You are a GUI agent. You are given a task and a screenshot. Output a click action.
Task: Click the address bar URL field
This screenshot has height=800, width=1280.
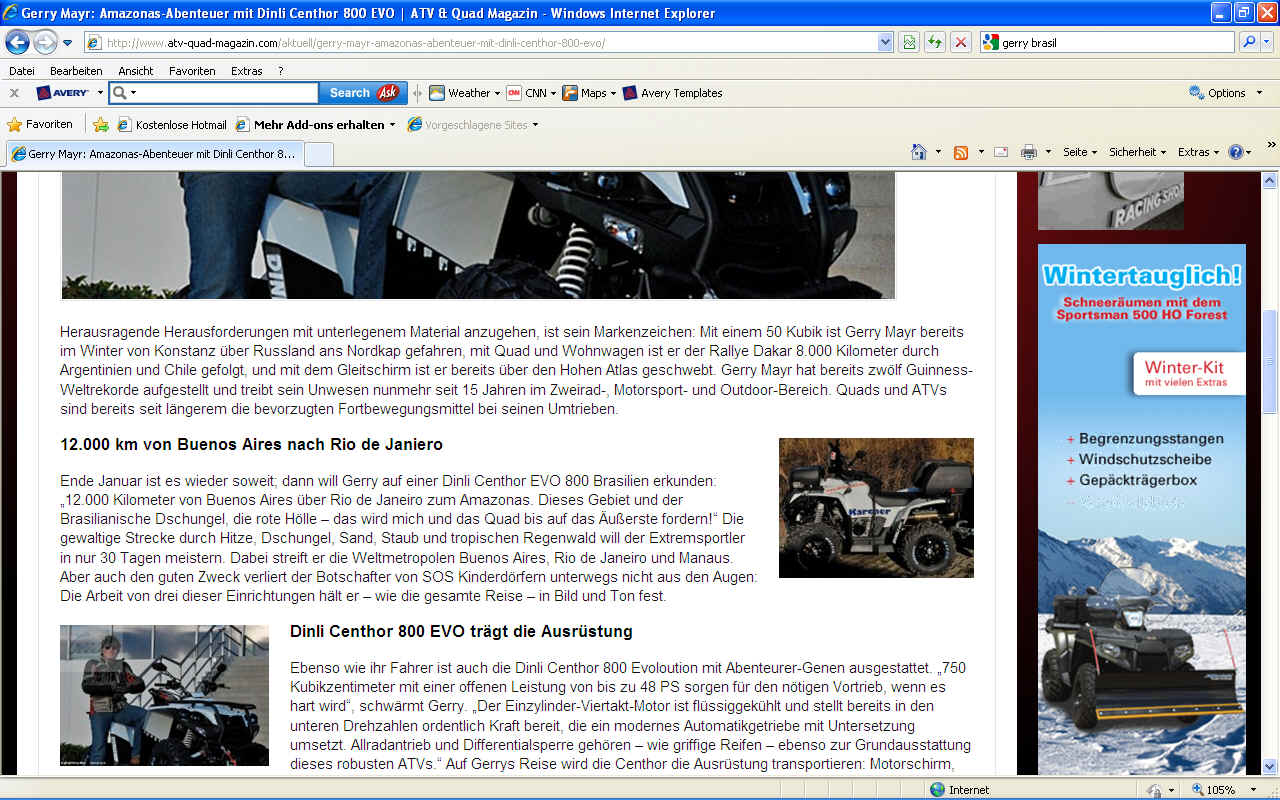[x=480, y=43]
